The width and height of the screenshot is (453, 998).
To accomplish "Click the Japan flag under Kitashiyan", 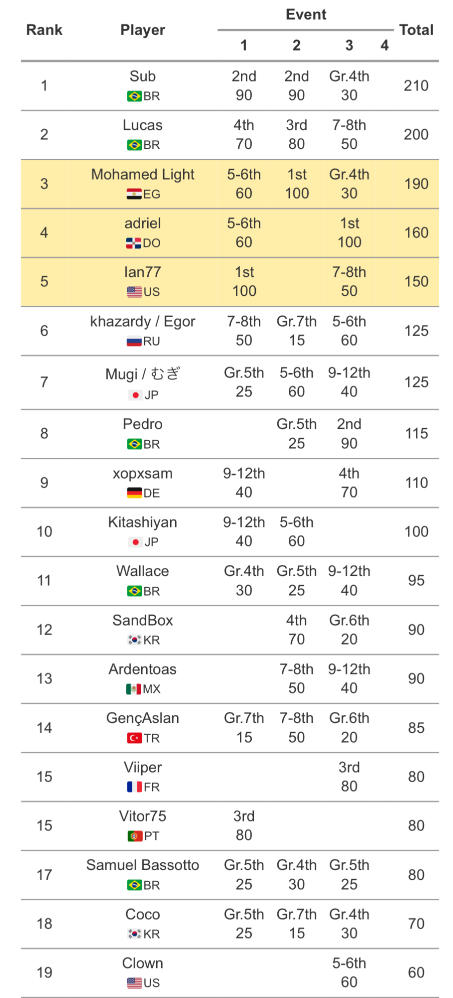I will coord(134,542).
